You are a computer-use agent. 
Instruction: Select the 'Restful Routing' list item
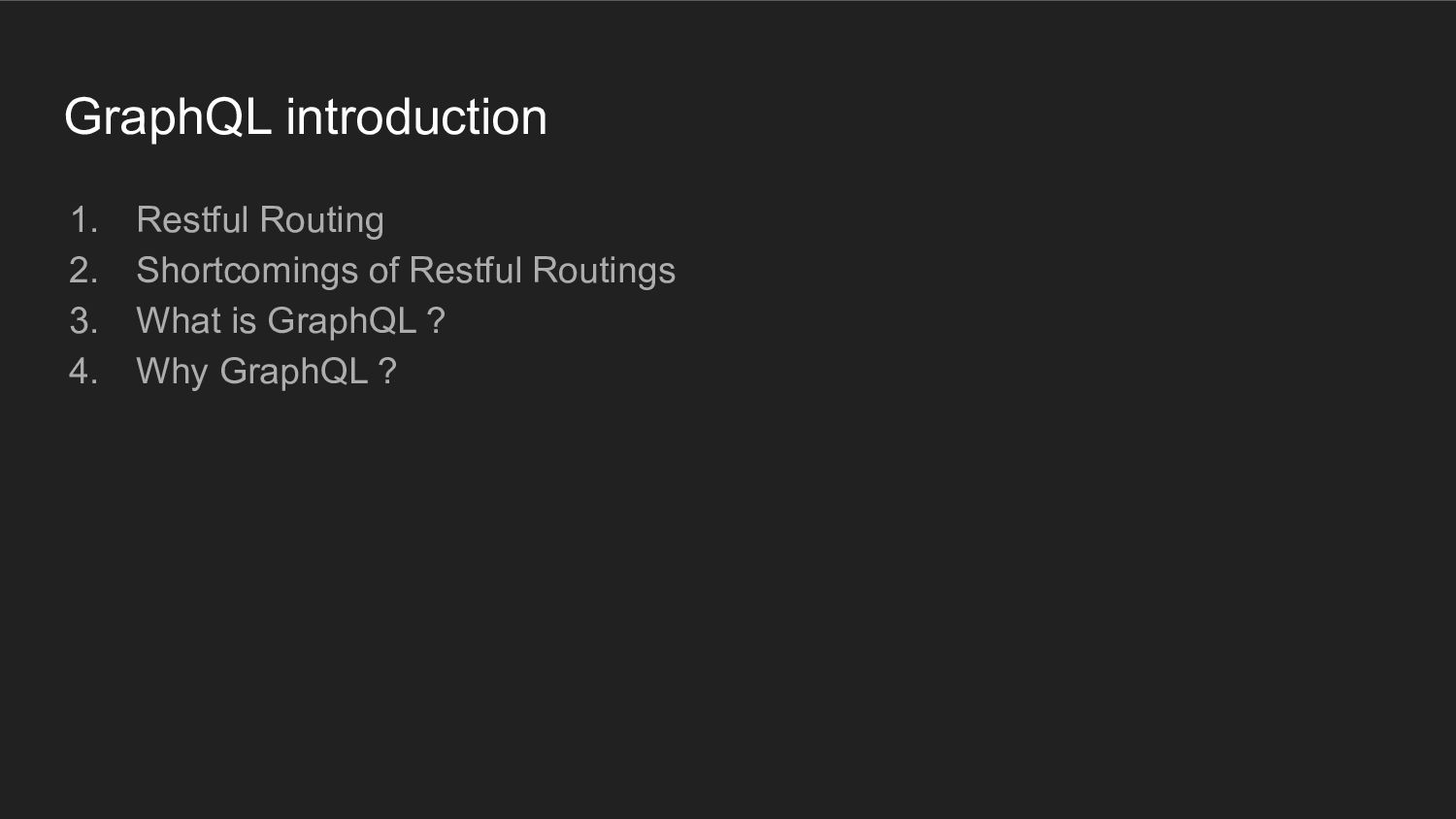259,220
